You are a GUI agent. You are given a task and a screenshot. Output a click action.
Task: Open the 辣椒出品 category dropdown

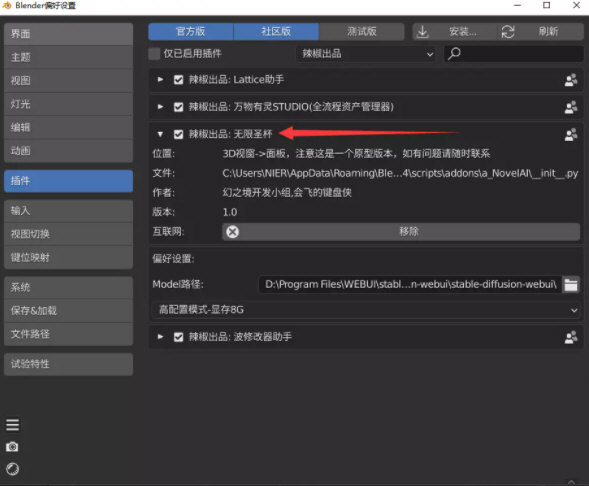pos(367,54)
